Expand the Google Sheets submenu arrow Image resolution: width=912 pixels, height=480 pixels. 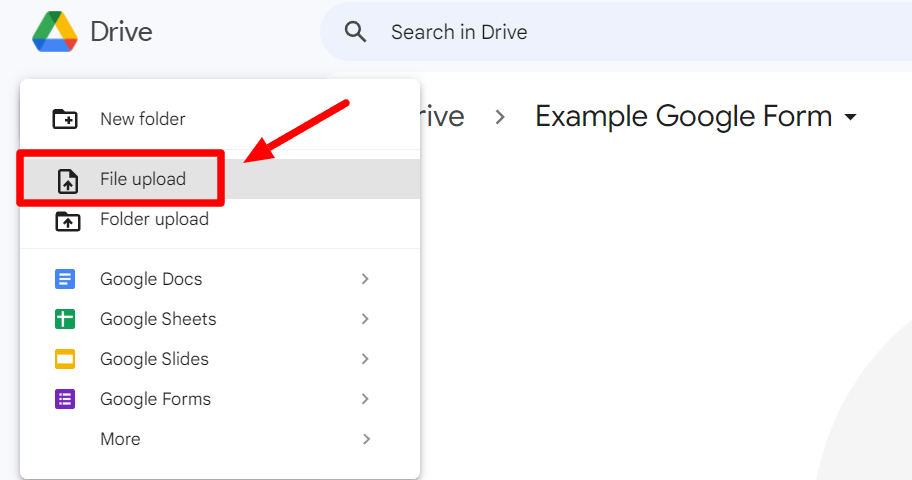click(x=365, y=319)
